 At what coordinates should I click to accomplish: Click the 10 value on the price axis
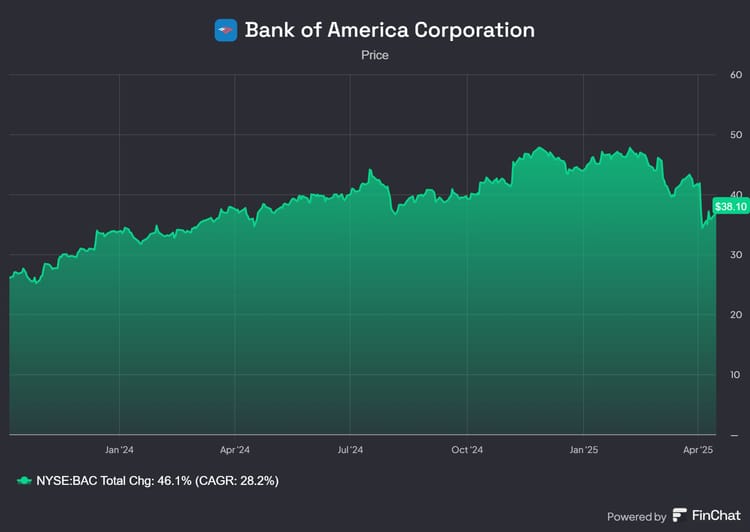pyautogui.click(x=736, y=375)
